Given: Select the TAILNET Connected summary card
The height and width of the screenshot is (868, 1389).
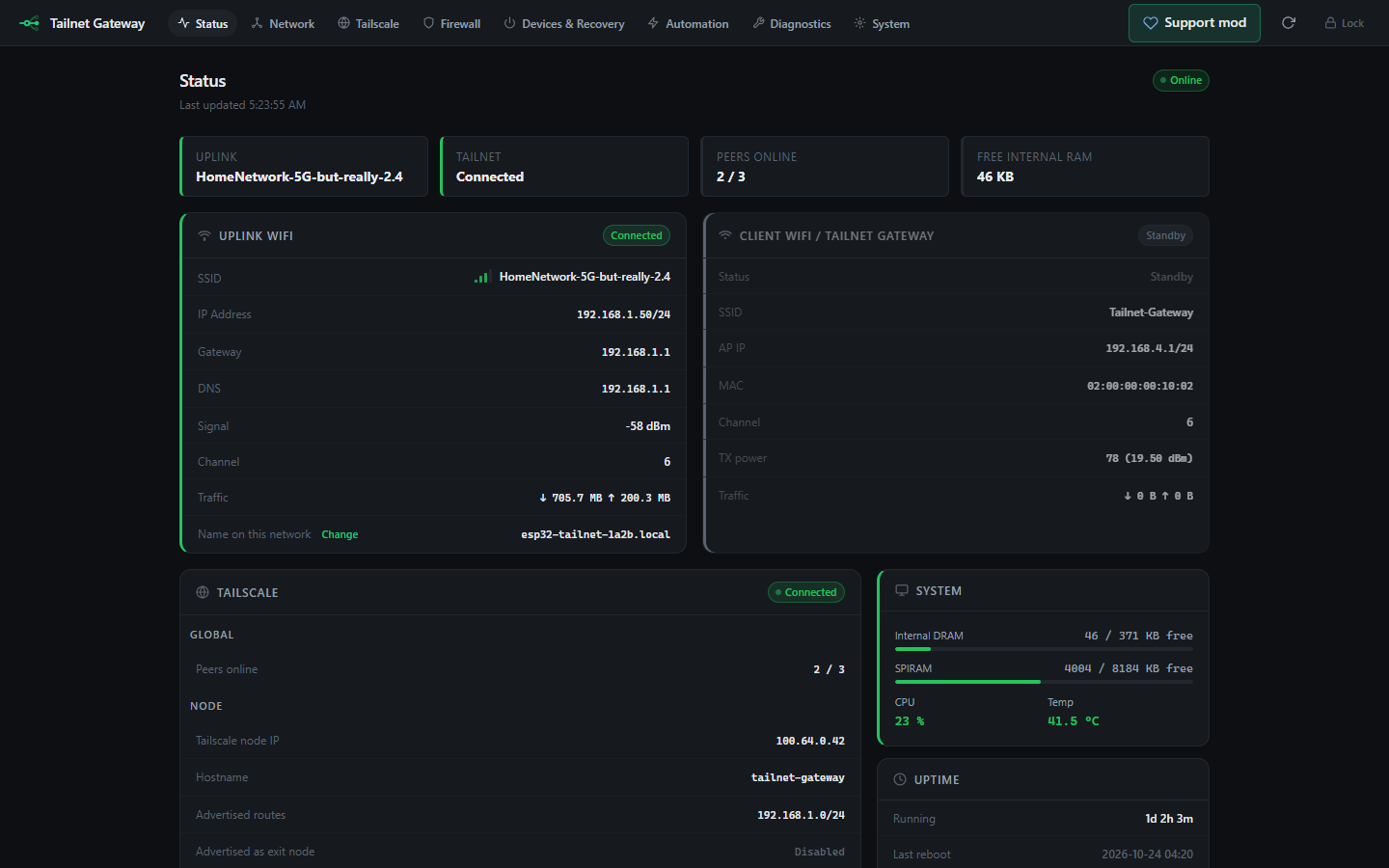Looking at the screenshot, I should 564,167.
